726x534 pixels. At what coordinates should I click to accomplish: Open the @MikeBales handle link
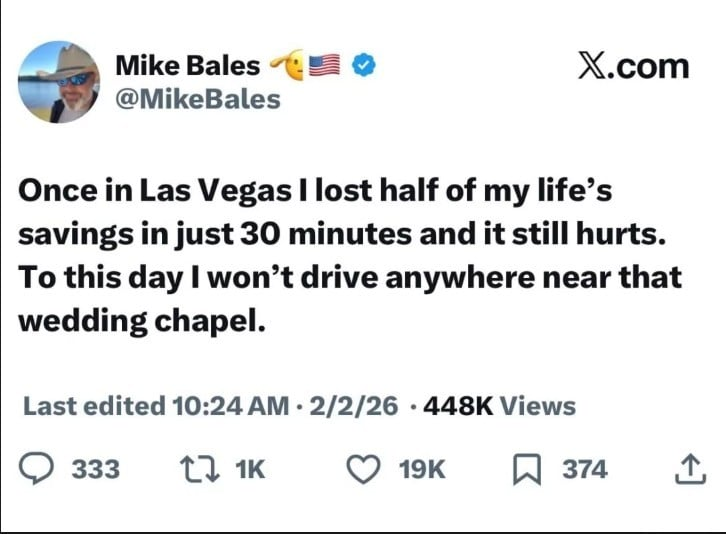click(198, 100)
